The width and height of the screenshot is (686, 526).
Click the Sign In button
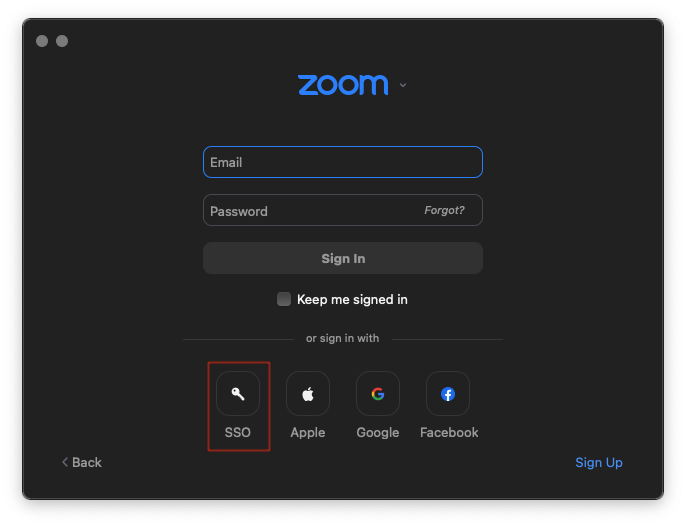click(343, 258)
